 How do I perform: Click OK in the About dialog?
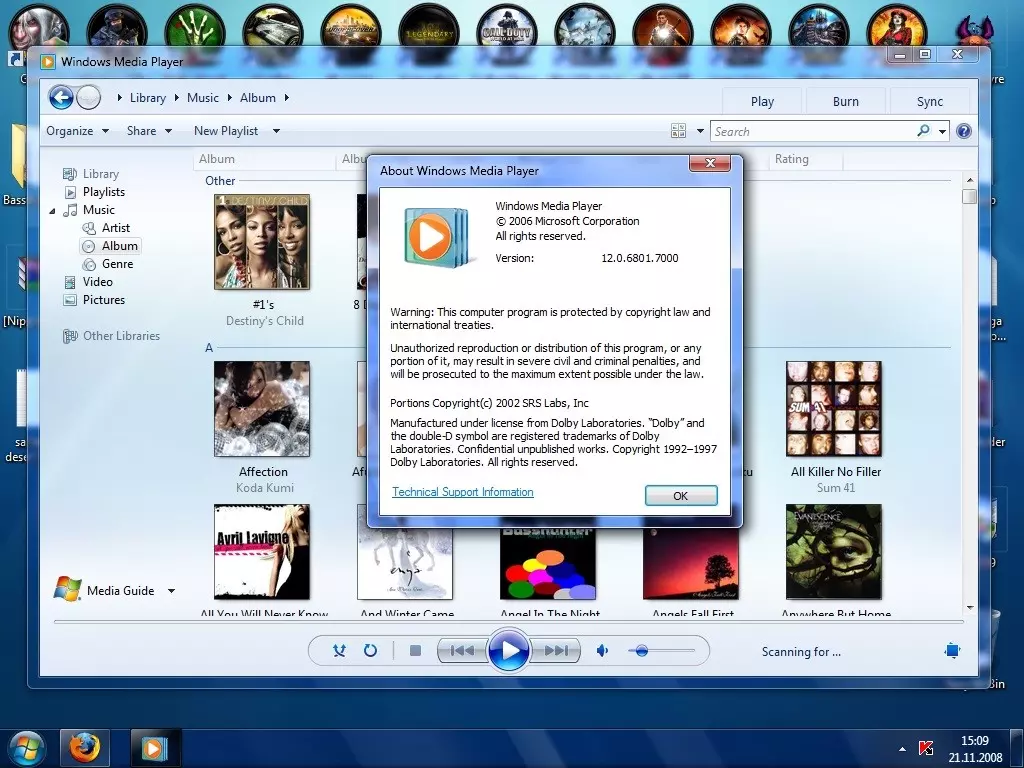pos(680,496)
